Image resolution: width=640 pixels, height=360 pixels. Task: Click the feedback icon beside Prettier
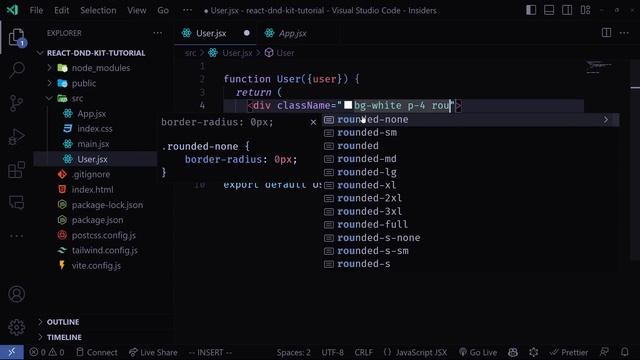point(604,352)
